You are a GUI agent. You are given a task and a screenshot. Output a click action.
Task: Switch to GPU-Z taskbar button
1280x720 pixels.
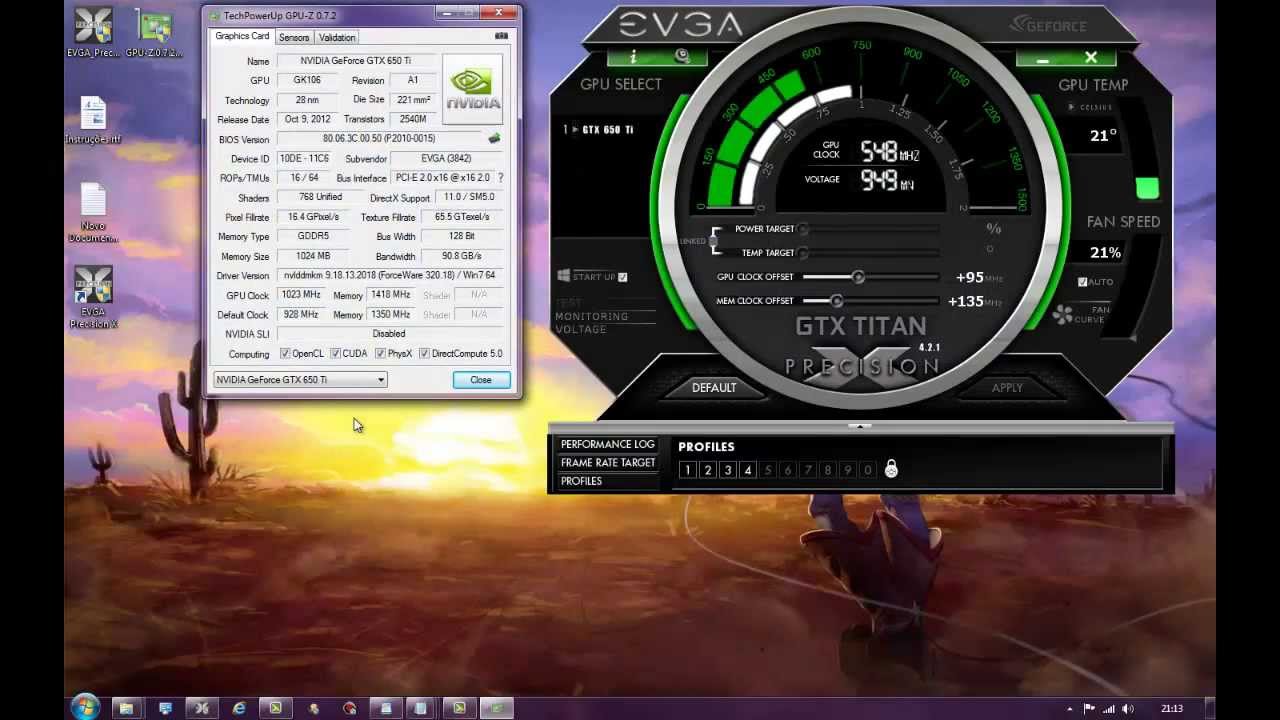[x=497, y=708]
